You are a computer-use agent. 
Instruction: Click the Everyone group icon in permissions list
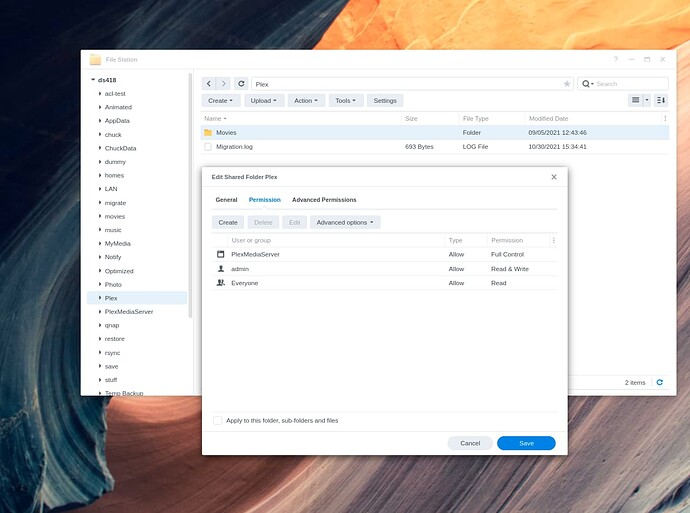[221, 283]
